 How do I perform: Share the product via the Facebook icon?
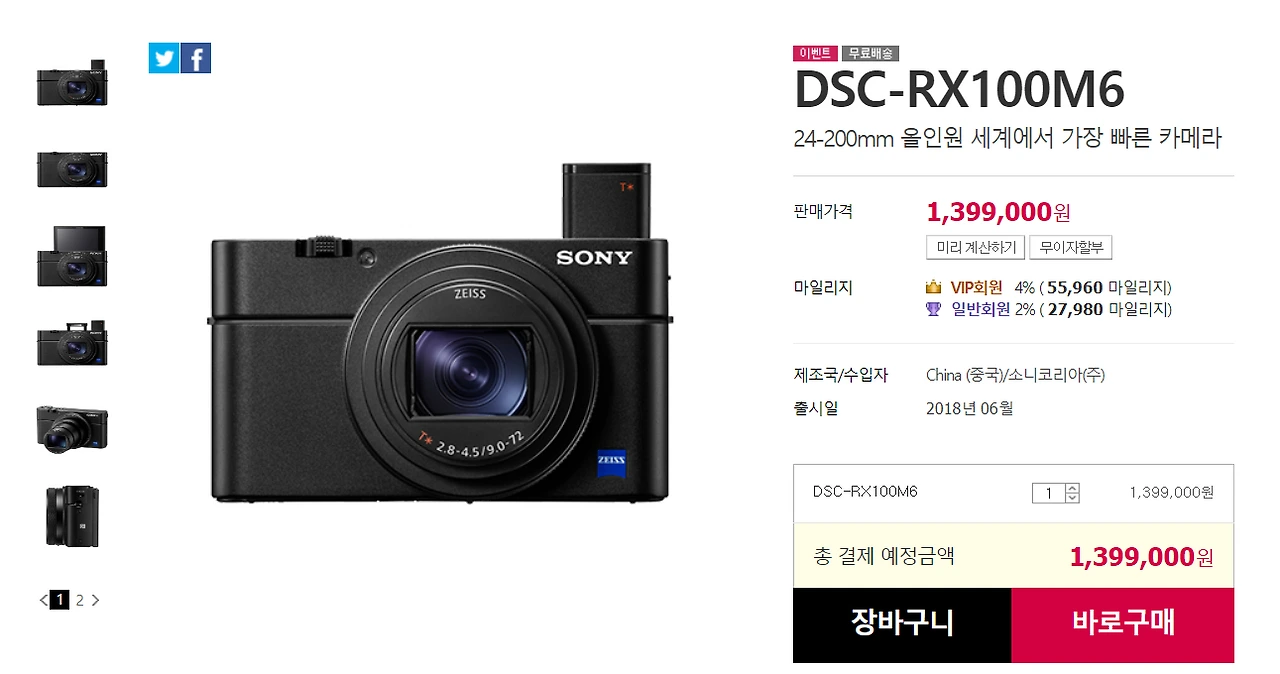196,58
